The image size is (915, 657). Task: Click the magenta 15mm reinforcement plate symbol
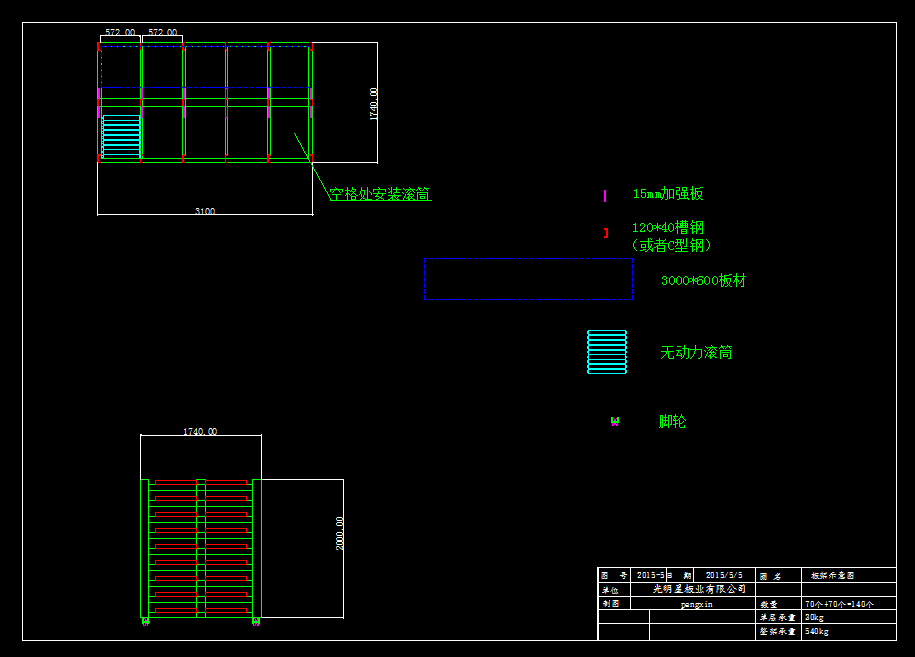coord(605,196)
